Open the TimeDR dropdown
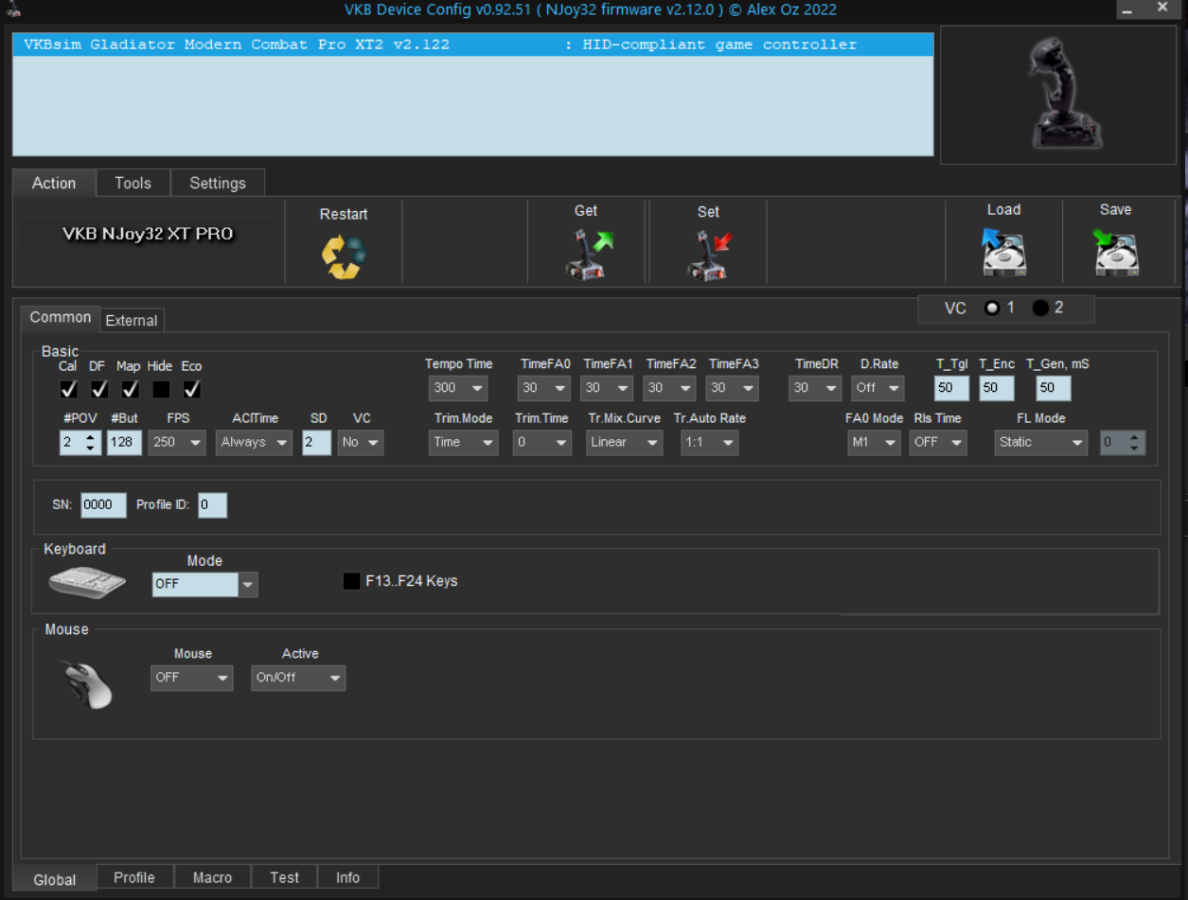Viewport: 1188px width, 900px height. (x=814, y=388)
